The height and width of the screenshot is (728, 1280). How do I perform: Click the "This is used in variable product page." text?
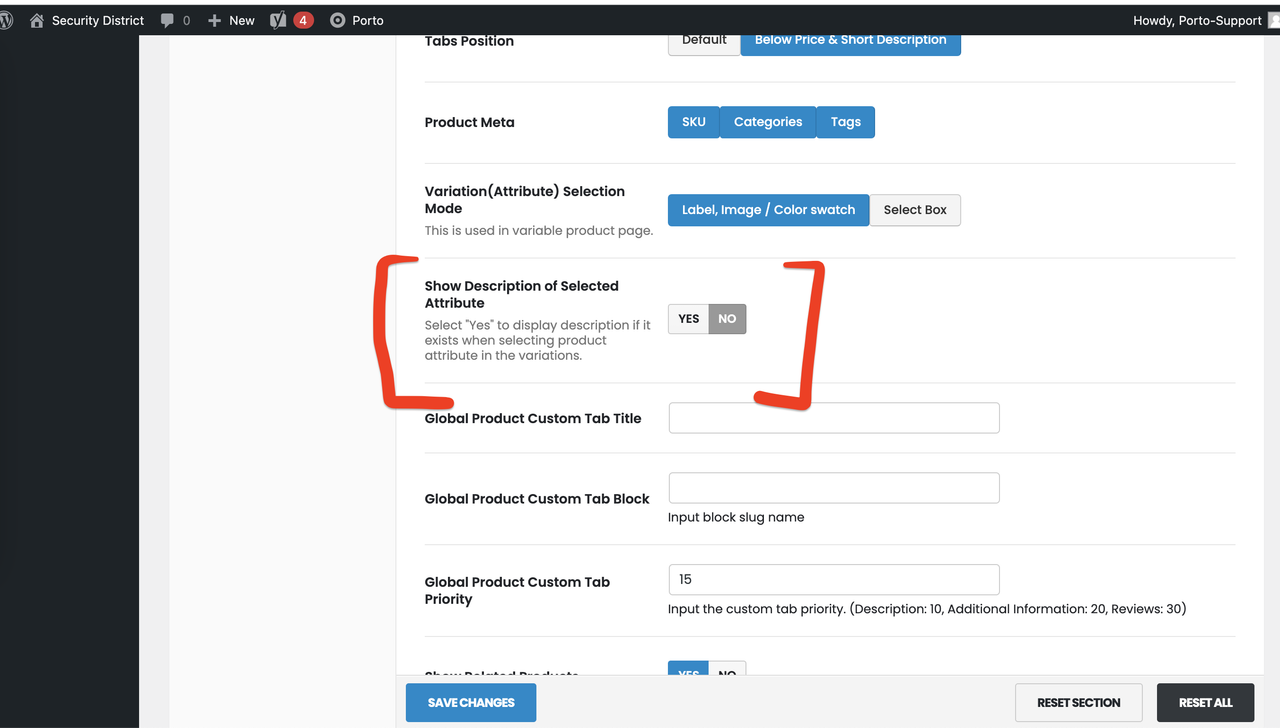pos(539,231)
